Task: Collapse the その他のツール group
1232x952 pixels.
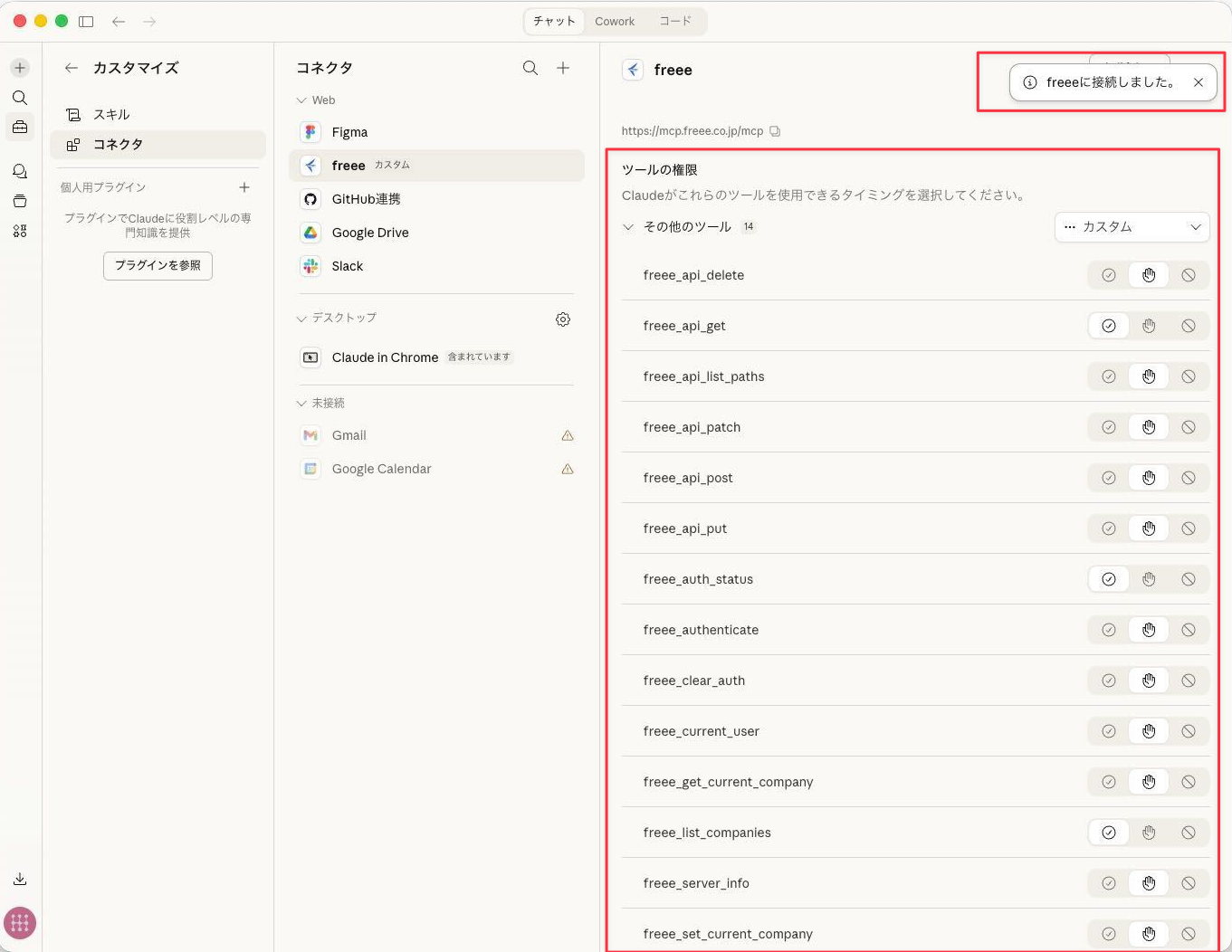Action: (x=628, y=227)
